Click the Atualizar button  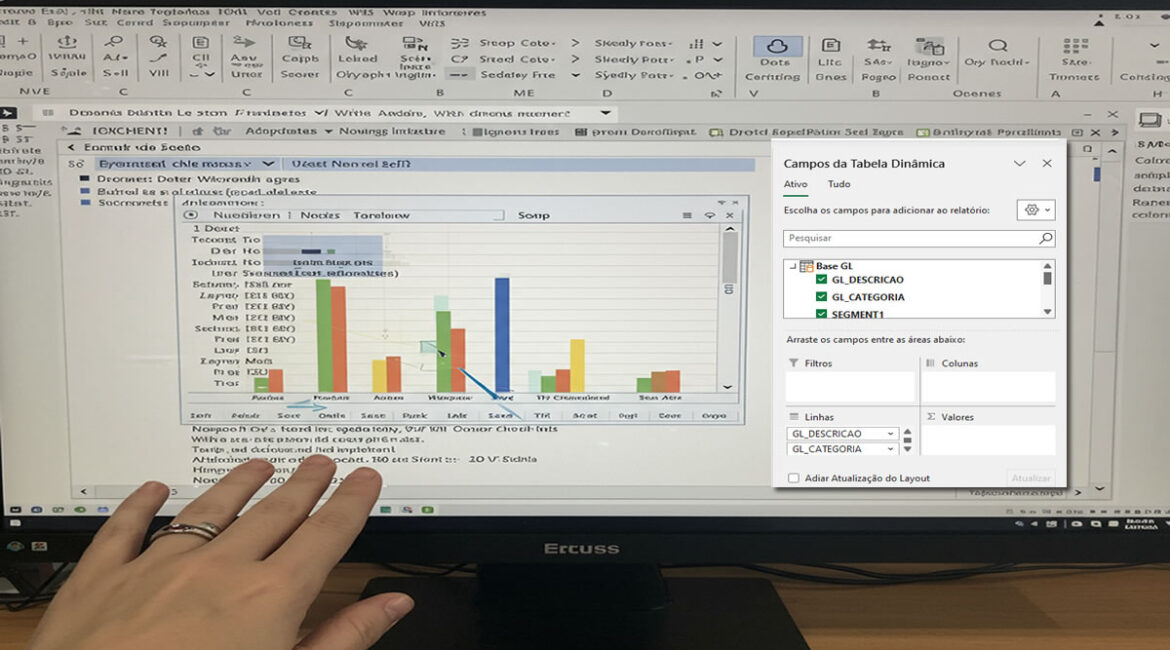pos(1030,479)
